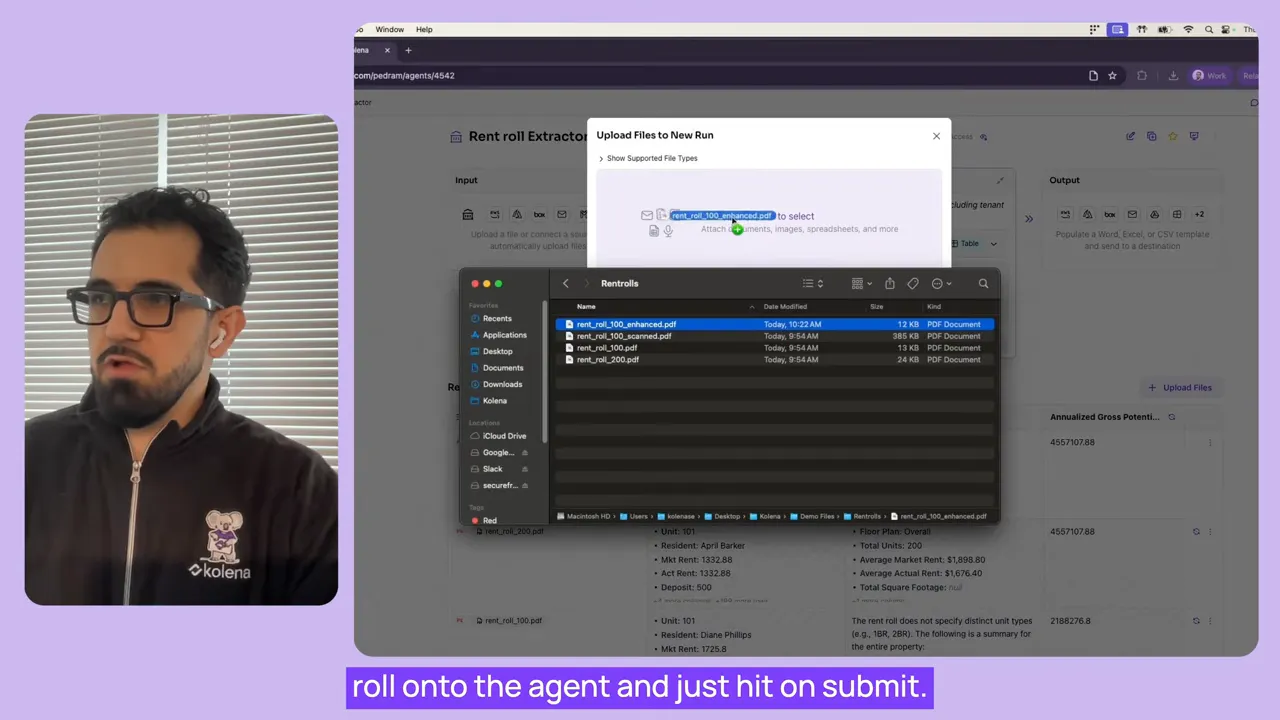Select the Box integration icon in Input panel

pos(539,214)
